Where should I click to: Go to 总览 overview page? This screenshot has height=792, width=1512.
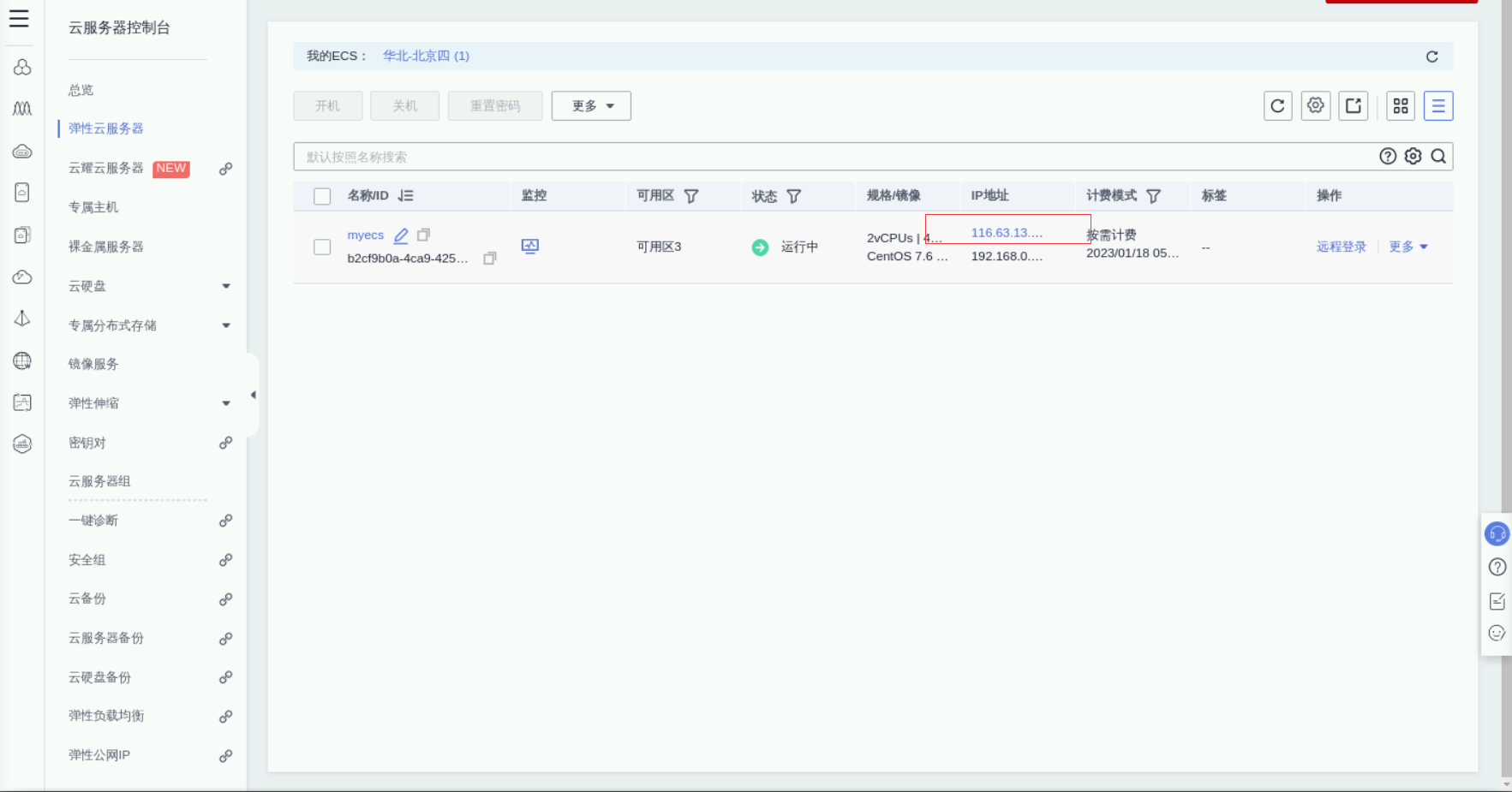[81, 90]
